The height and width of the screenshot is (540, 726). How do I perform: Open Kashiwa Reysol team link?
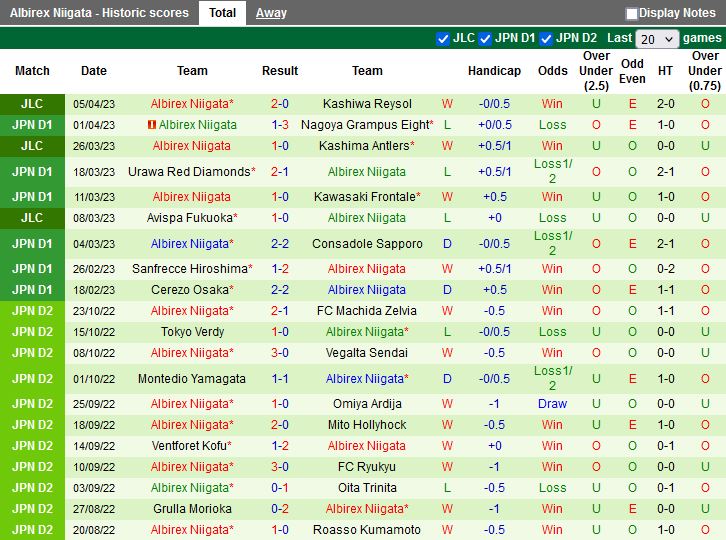(x=367, y=104)
